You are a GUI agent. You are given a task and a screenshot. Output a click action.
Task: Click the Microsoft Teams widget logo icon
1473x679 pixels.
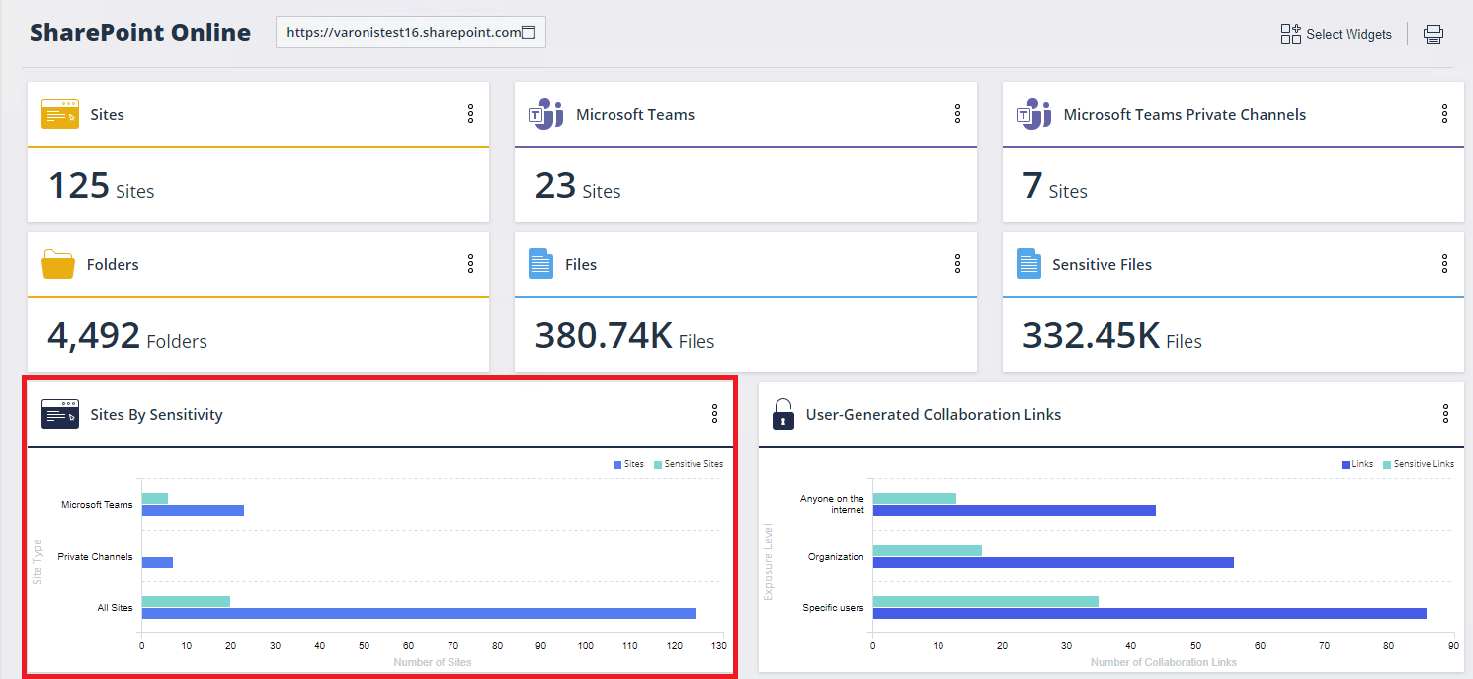[546, 114]
